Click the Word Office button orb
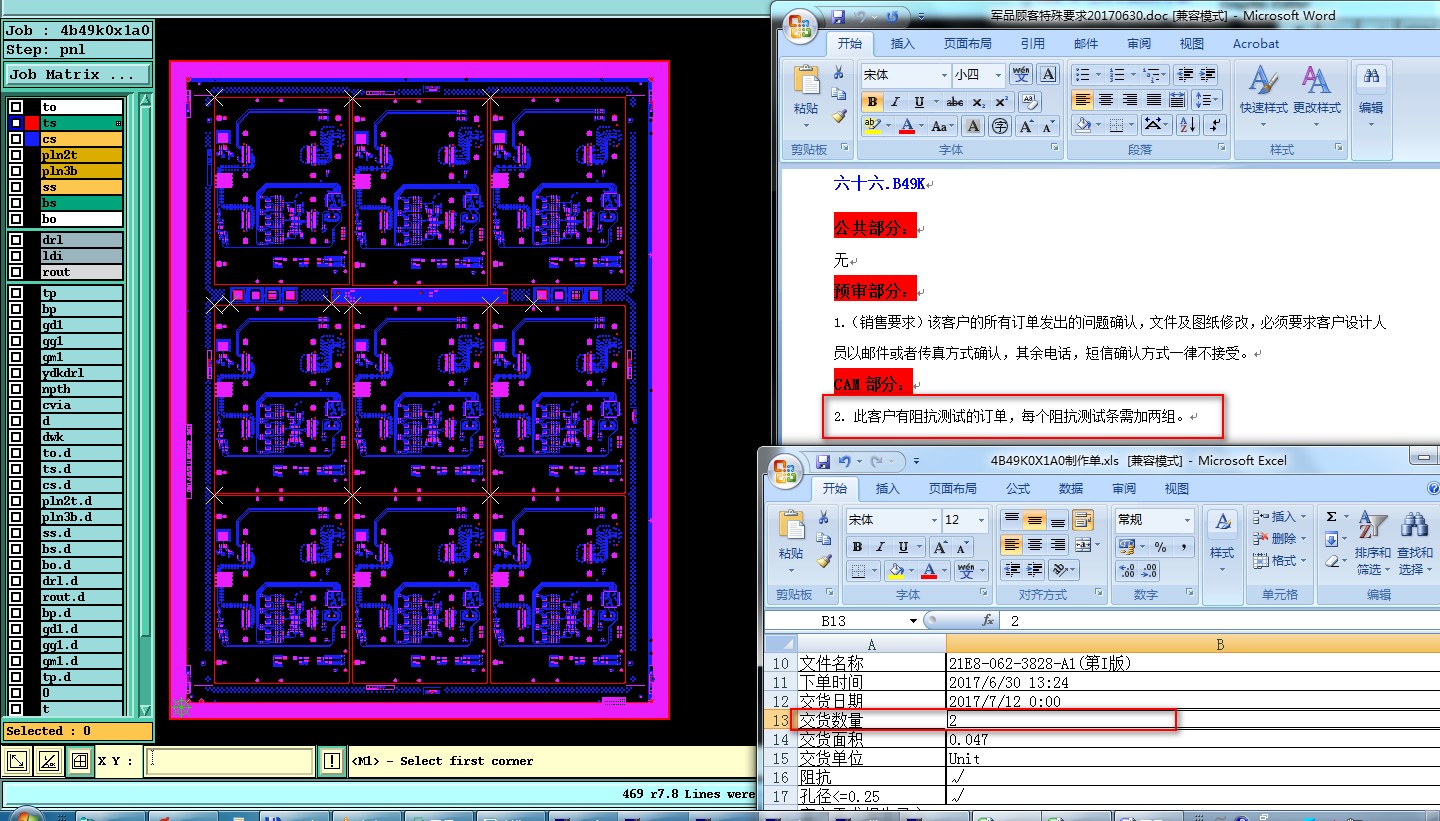Viewport: 1440px width, 821px height. pos(799,27)
